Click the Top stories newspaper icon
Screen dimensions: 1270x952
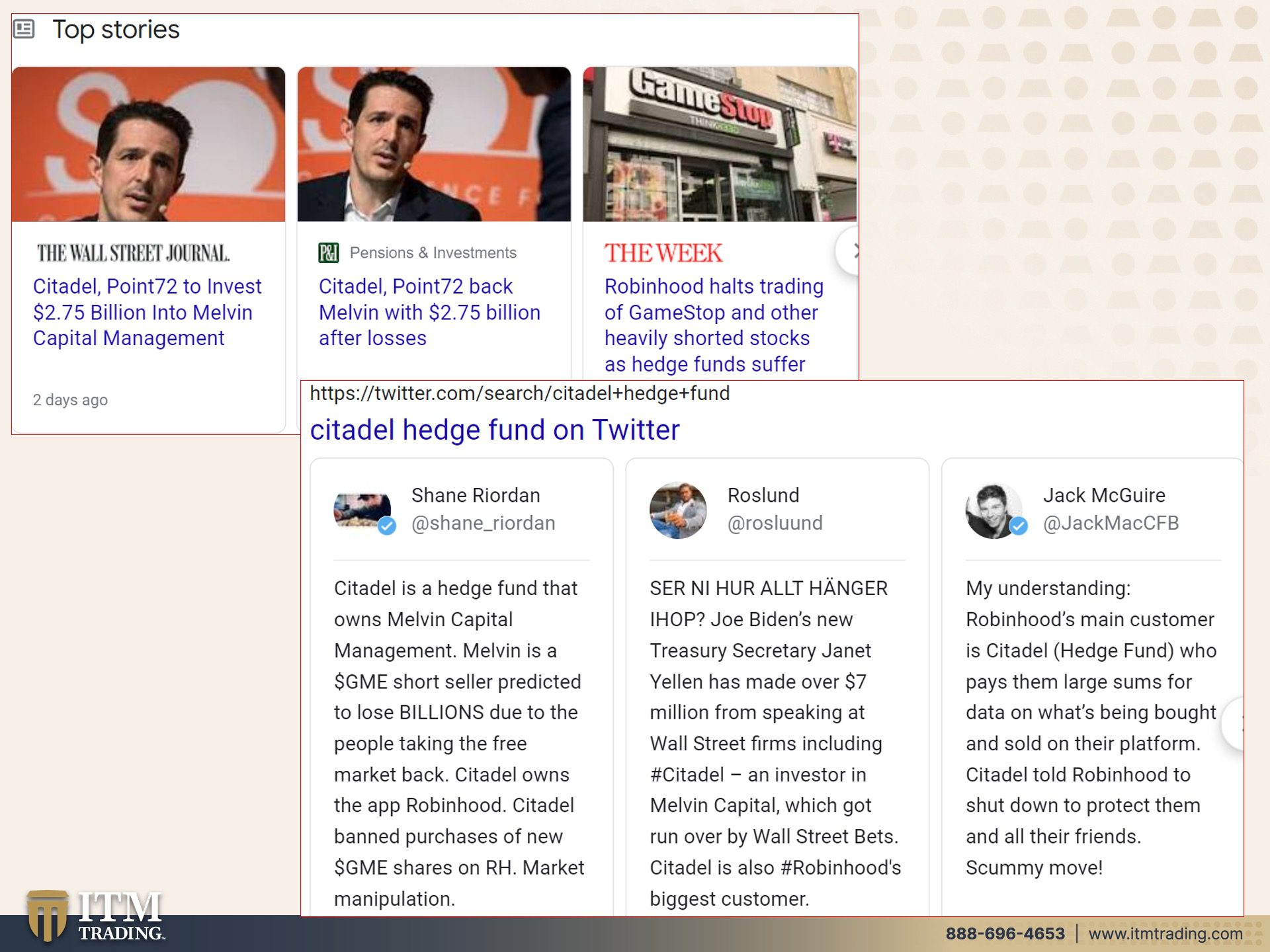[x=24, y=29]
